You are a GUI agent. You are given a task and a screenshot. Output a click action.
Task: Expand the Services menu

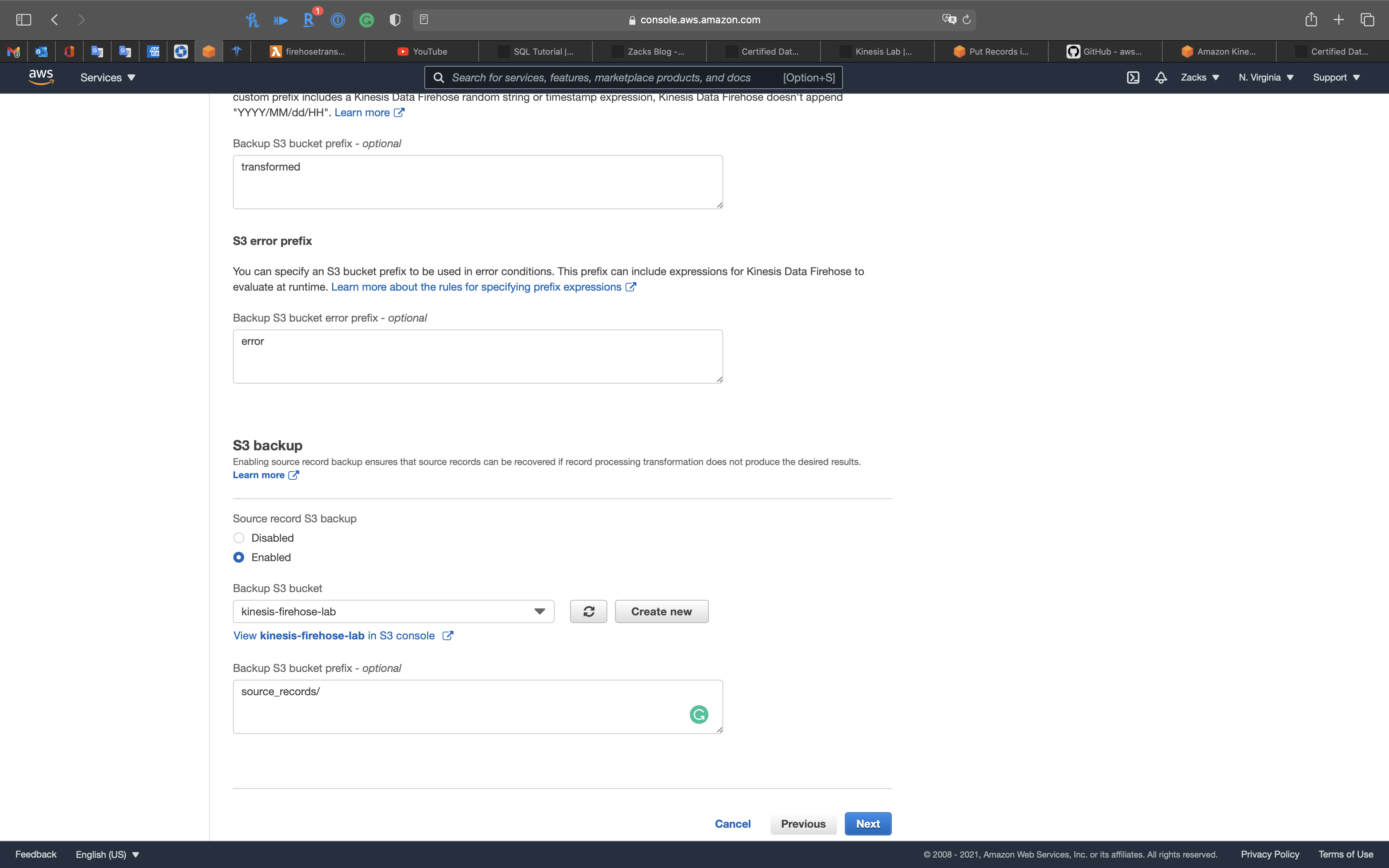107,77
